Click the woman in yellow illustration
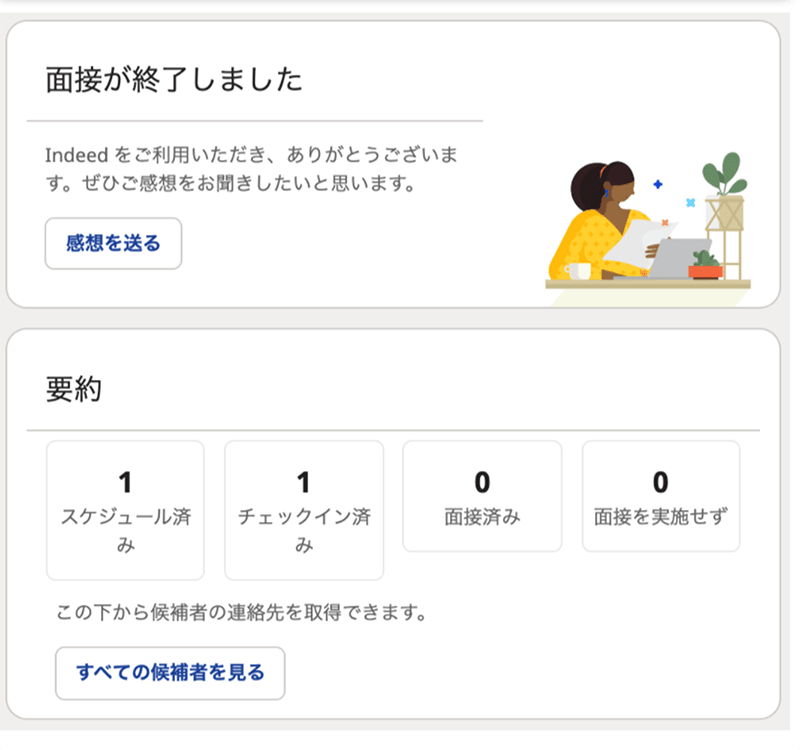The width and height of the screenshot is (800, 750). point(602,222)
